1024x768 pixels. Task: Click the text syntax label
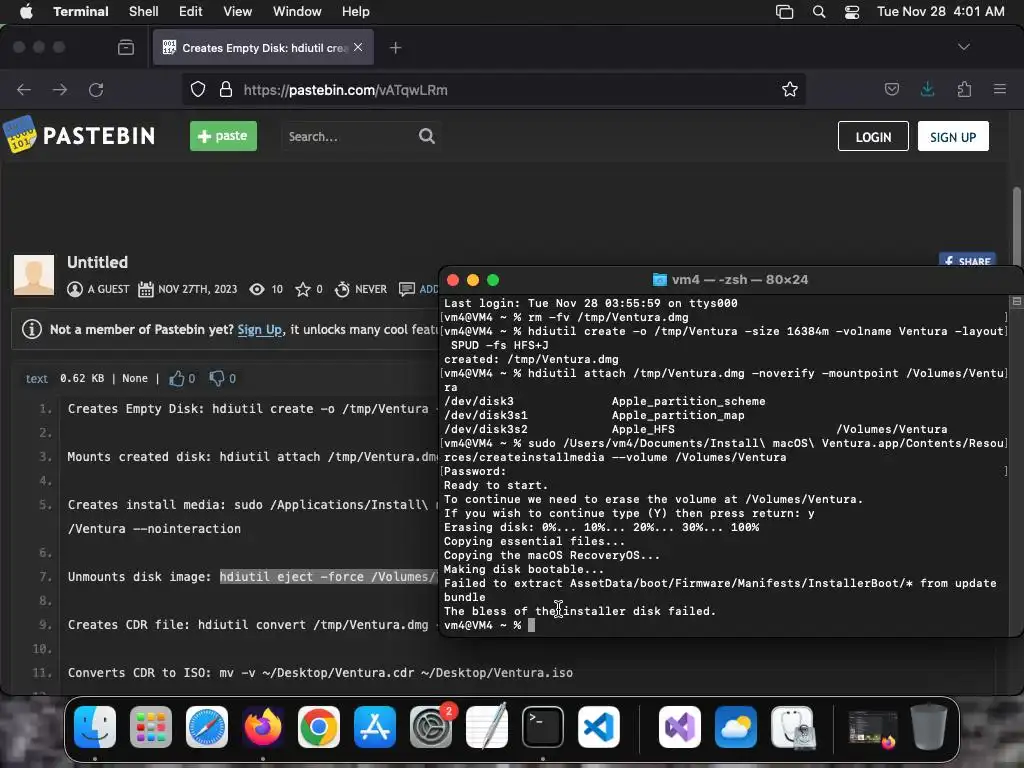[x=37, y=379]
